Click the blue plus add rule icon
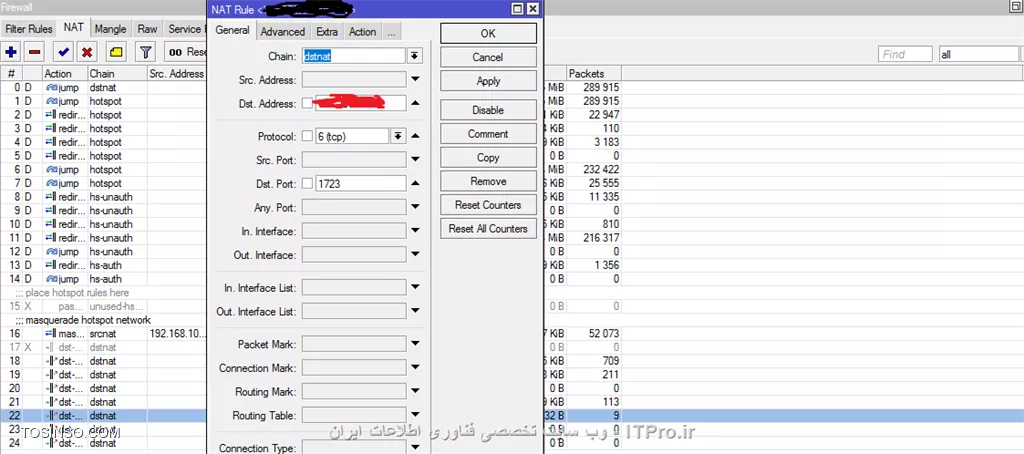Image resolution: width=1024 pixels, height=454 pixels. pyautogui.click(x=11, y=52)
